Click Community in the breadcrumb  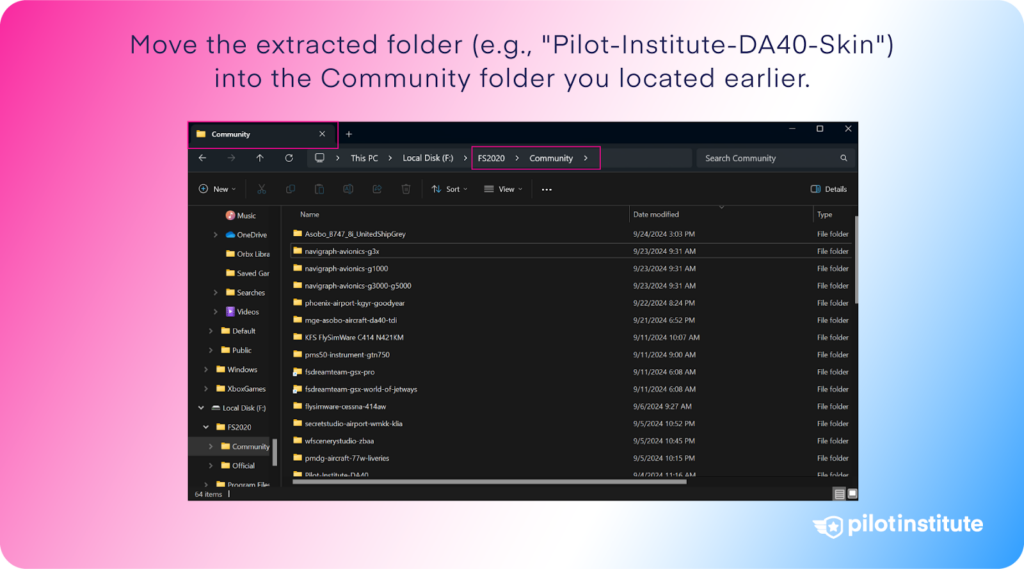[x=551, y=158]
